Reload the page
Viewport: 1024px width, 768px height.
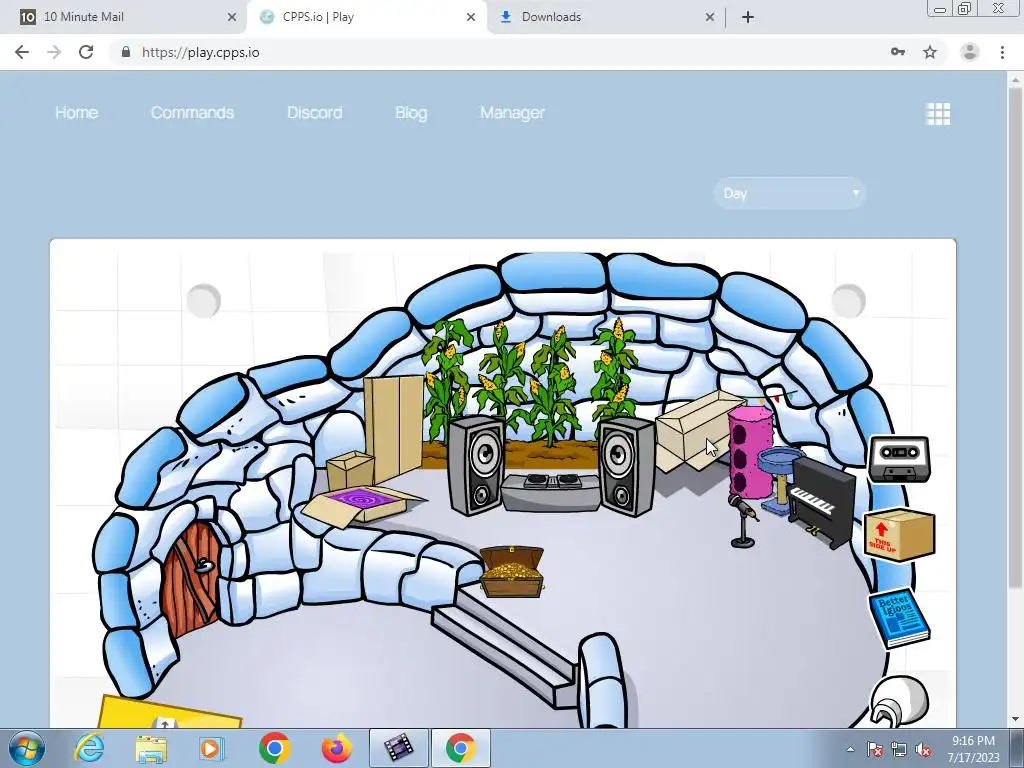click(x=86, y=52)
